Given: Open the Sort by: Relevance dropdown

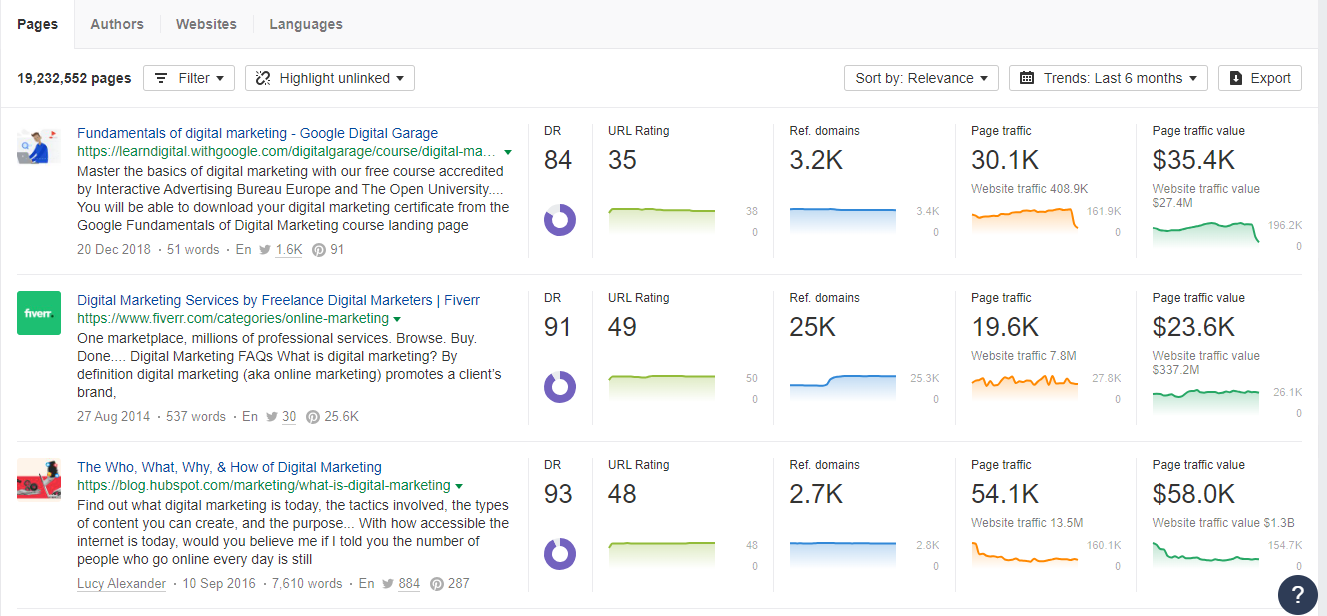Looking at the screenshot, I should point(921,78).
